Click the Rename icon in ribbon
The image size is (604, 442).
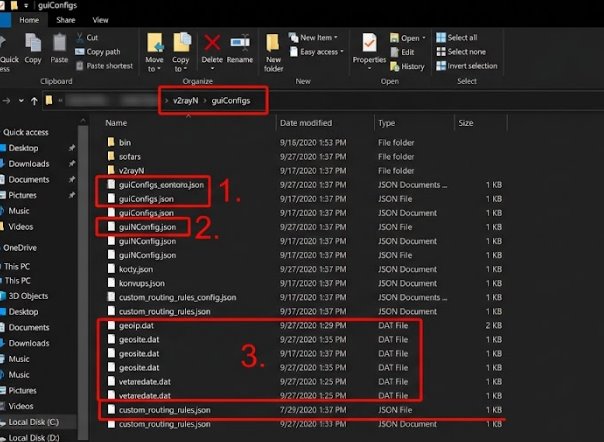tap(240, 42)
